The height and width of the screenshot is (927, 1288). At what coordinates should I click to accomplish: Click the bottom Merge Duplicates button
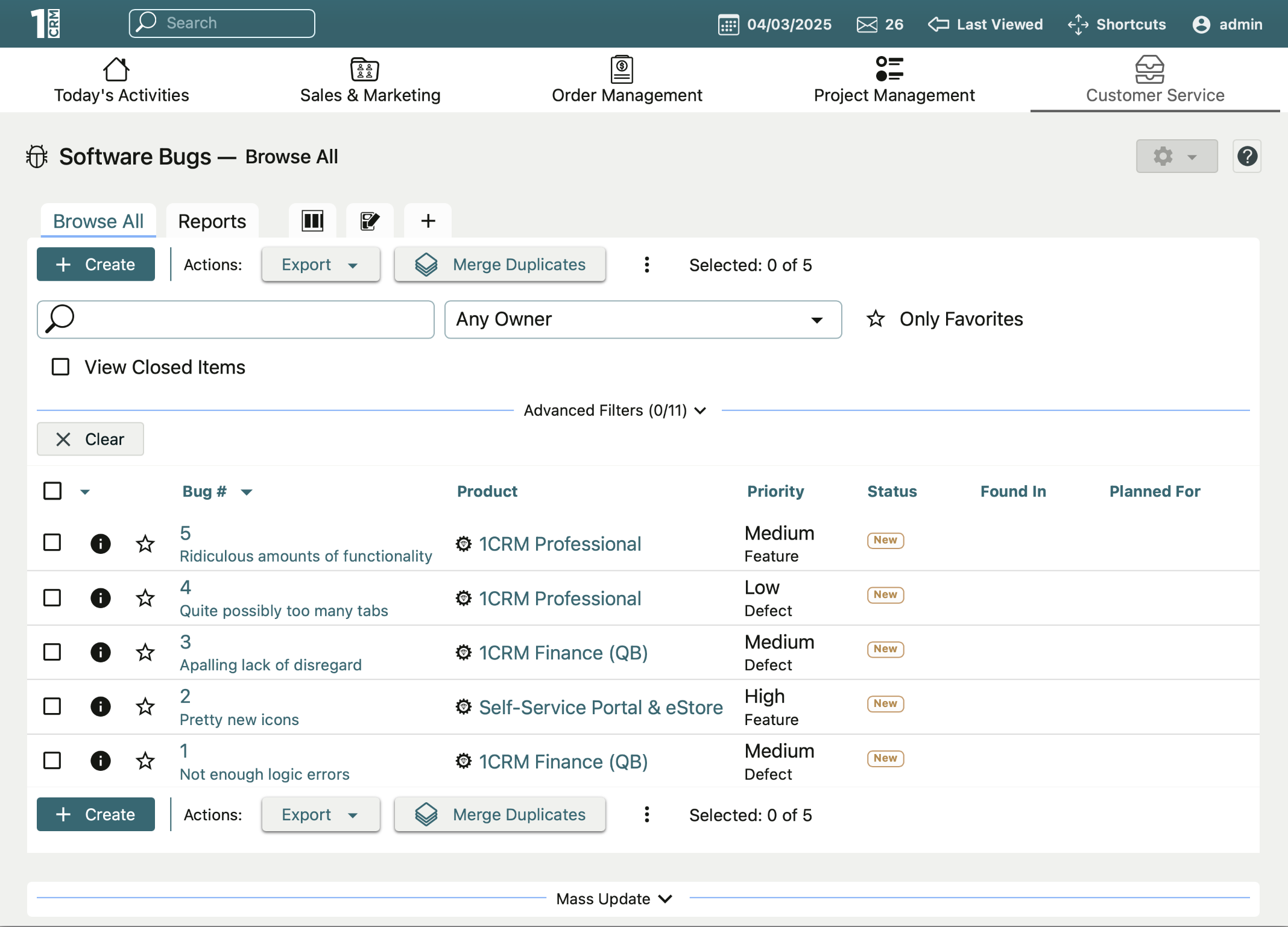500,814
